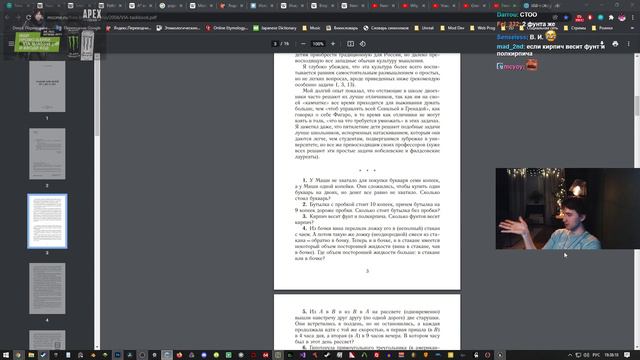Open Online Etymology bookmark
640x360 pixels.
227,28
